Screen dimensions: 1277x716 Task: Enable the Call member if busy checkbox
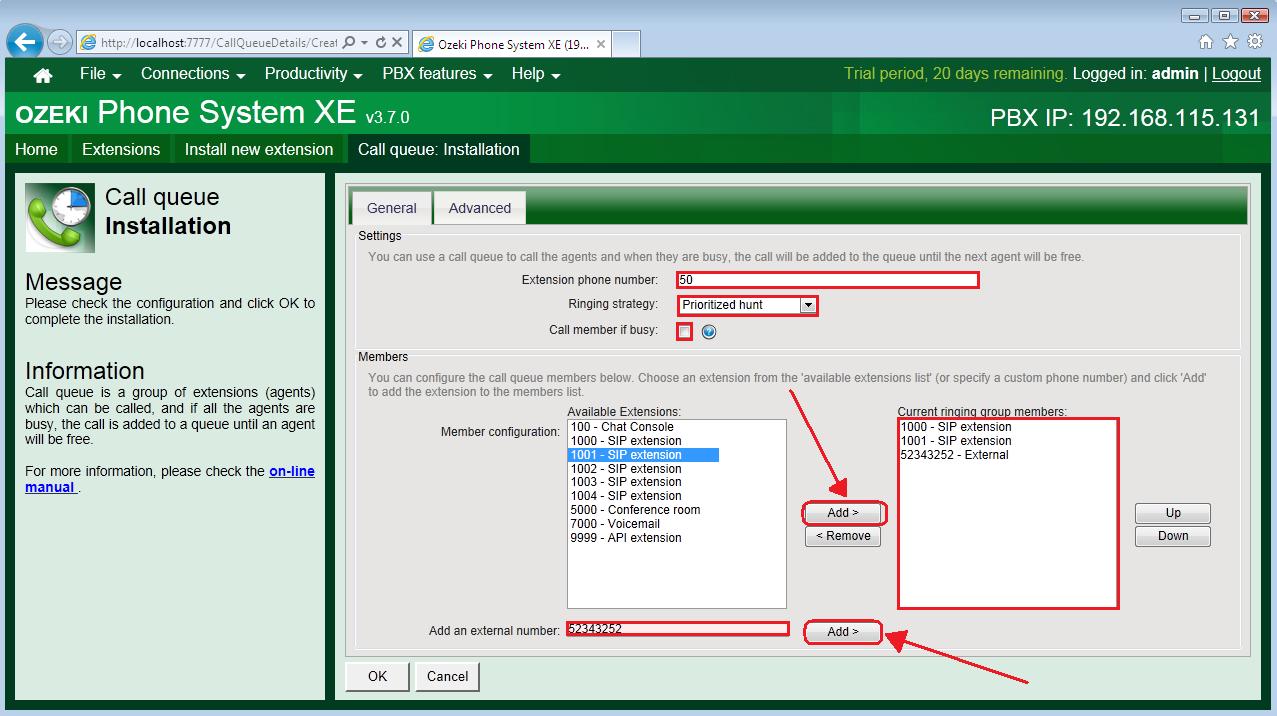click(685, 331)
